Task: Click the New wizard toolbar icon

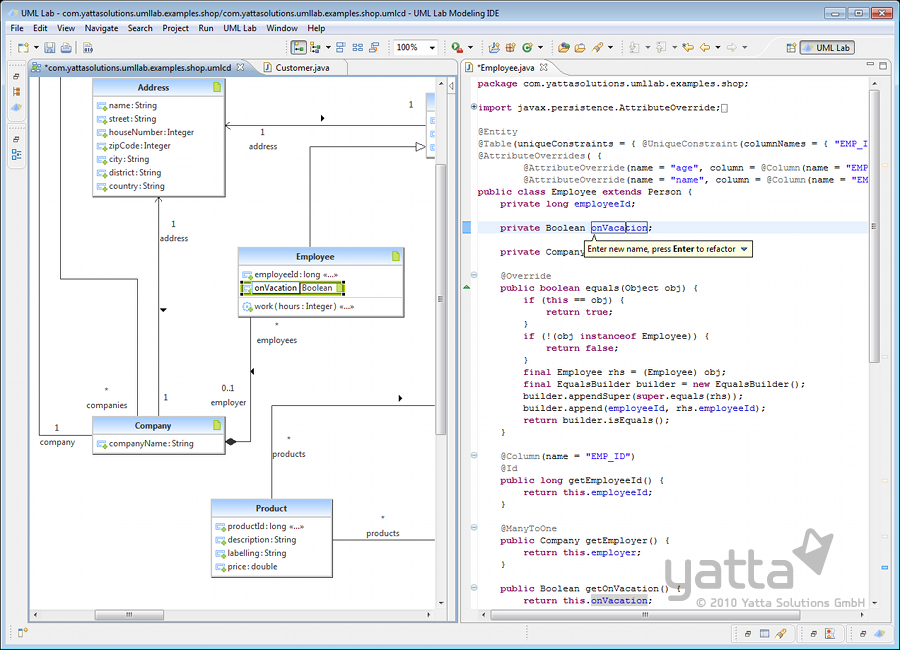Action: (x=22, y=47)
